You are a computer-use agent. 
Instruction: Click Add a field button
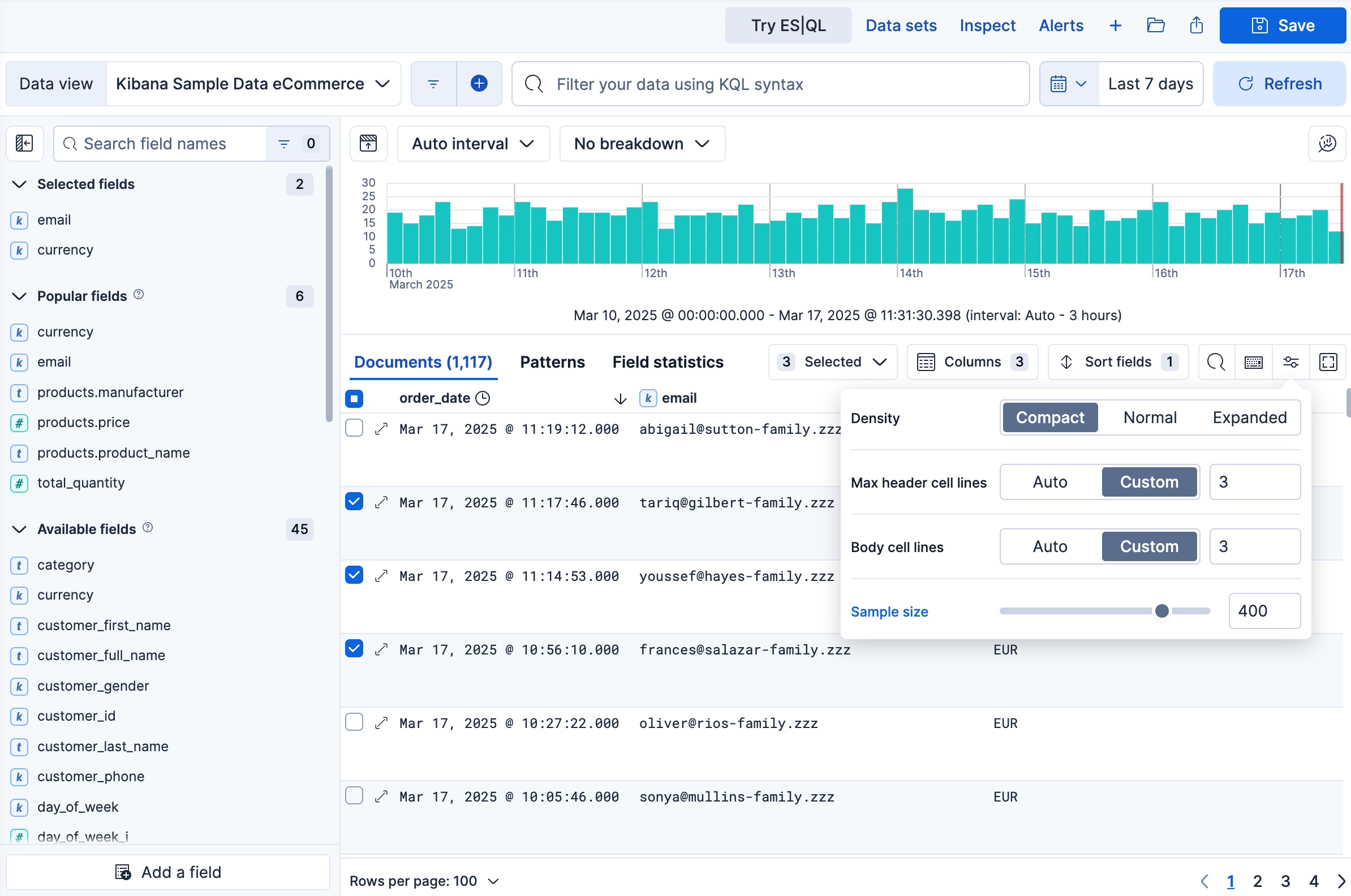tap(168, 872)
